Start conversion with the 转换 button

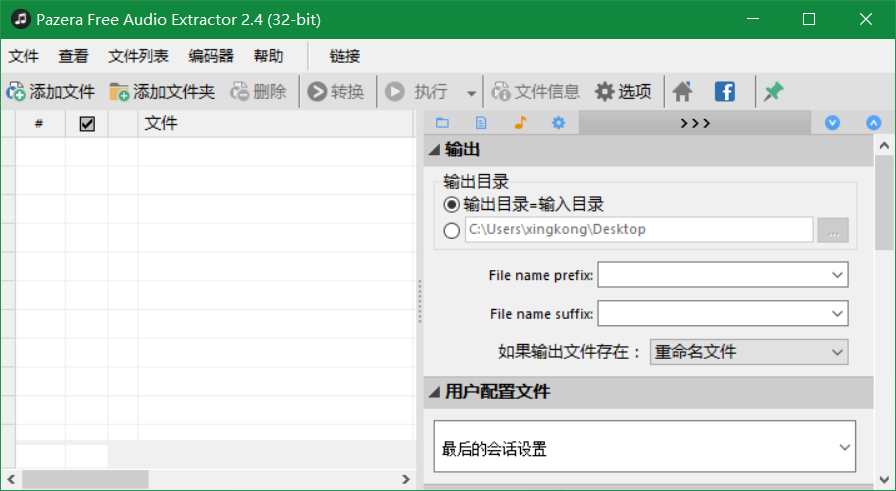(x=335, y=91)
